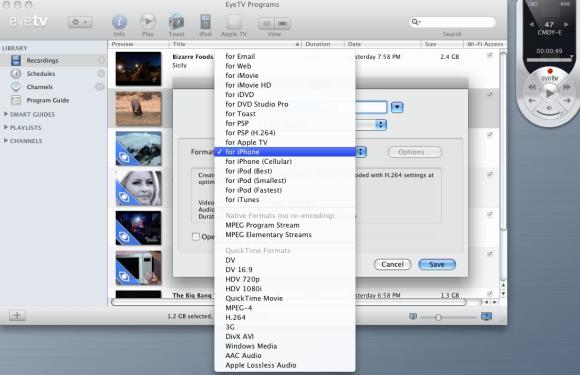Open Program Guide in the sidebar

48,100
